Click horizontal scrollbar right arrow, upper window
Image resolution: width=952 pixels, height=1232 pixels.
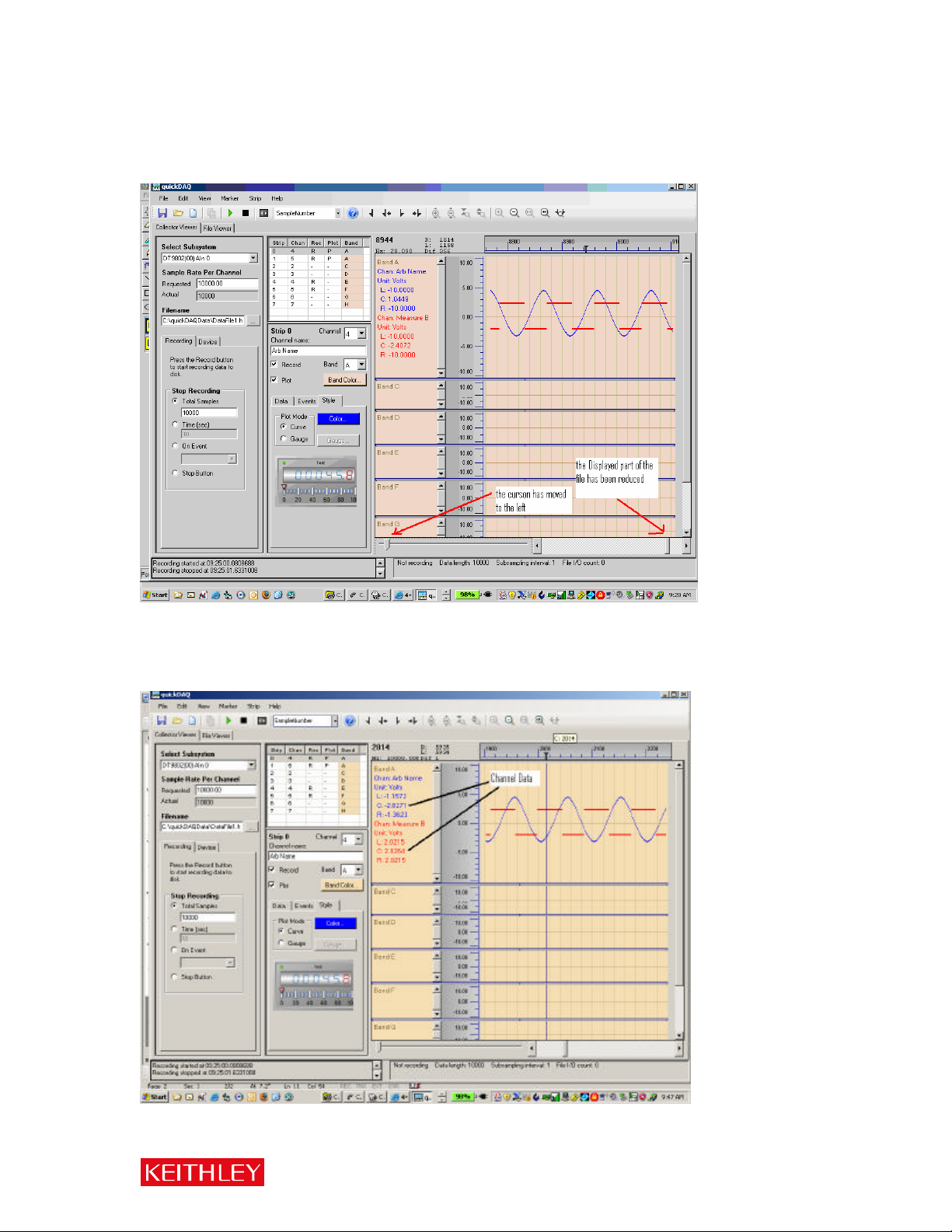[x=686, y=547]
